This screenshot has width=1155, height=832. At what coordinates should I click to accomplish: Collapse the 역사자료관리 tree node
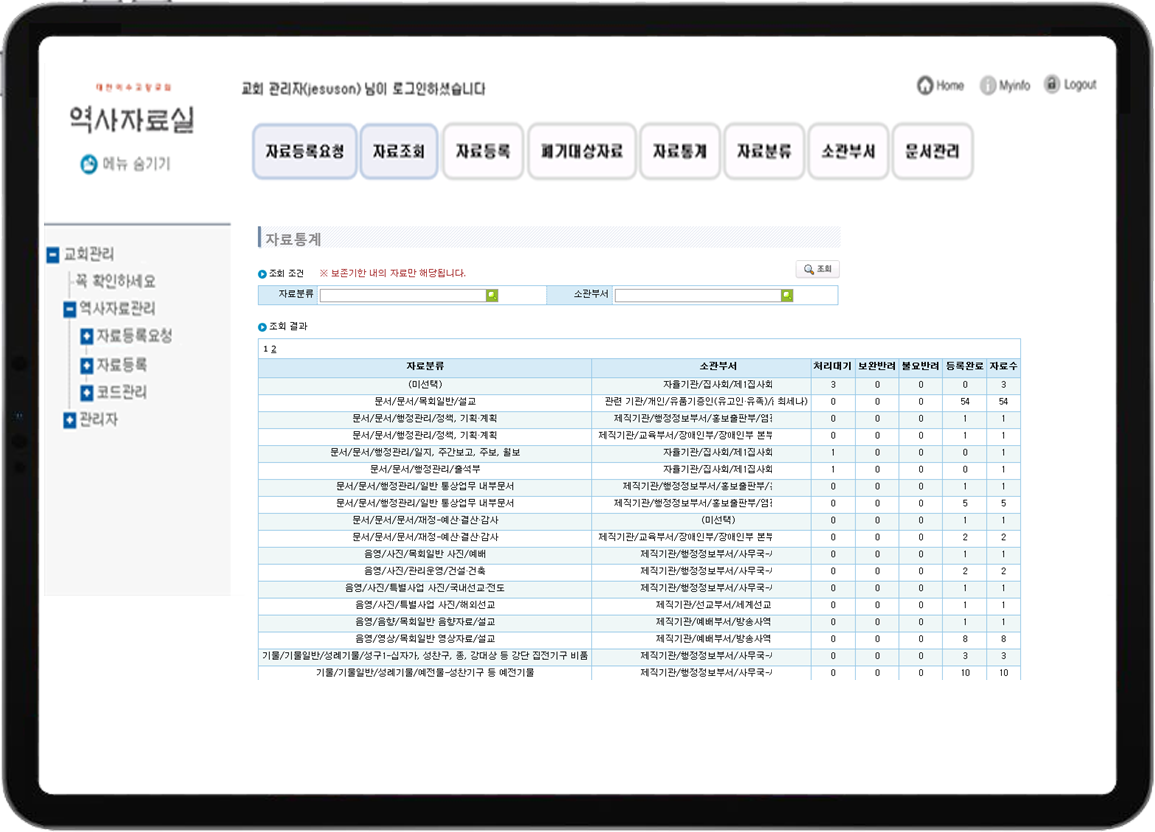click(69, 310)
